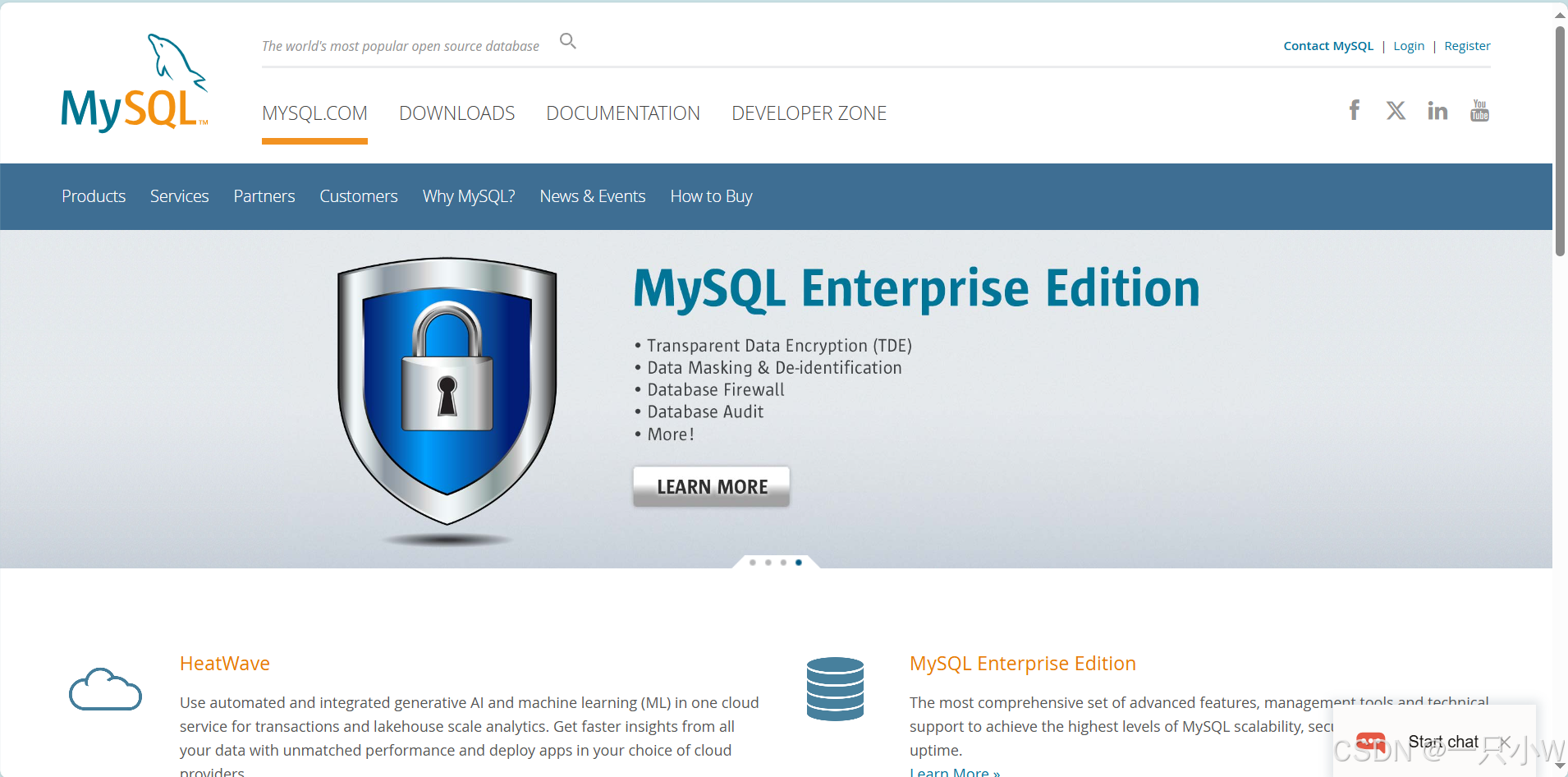Select the second carousel slide dot

point(768,563)
